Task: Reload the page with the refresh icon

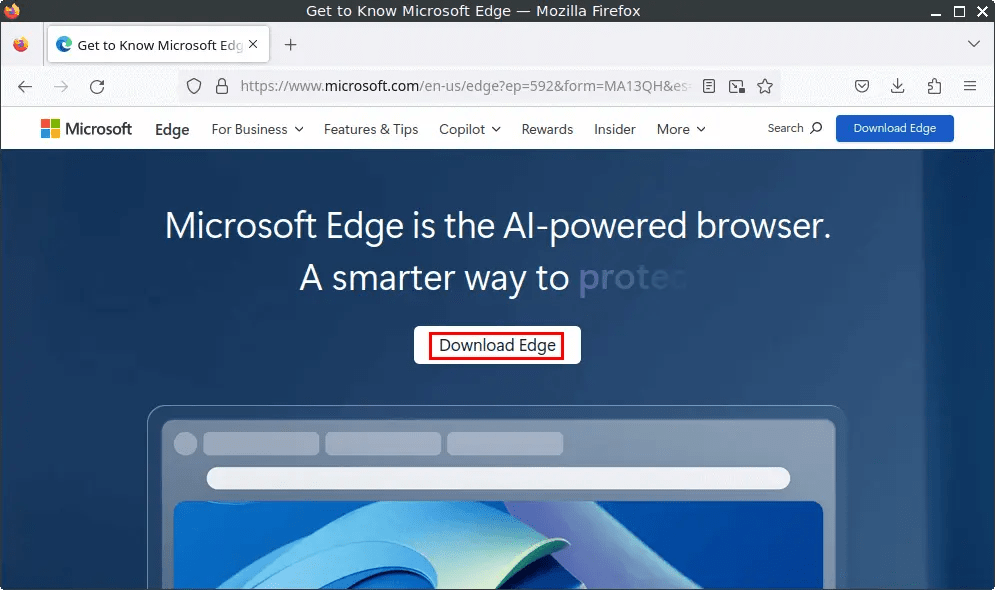Action: coord(97,86)
